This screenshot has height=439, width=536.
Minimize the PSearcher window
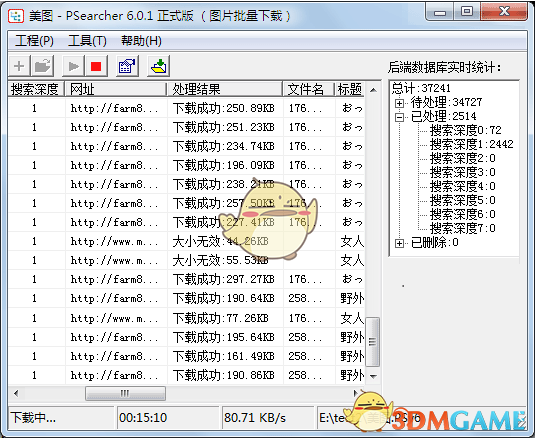pos(440,12)
